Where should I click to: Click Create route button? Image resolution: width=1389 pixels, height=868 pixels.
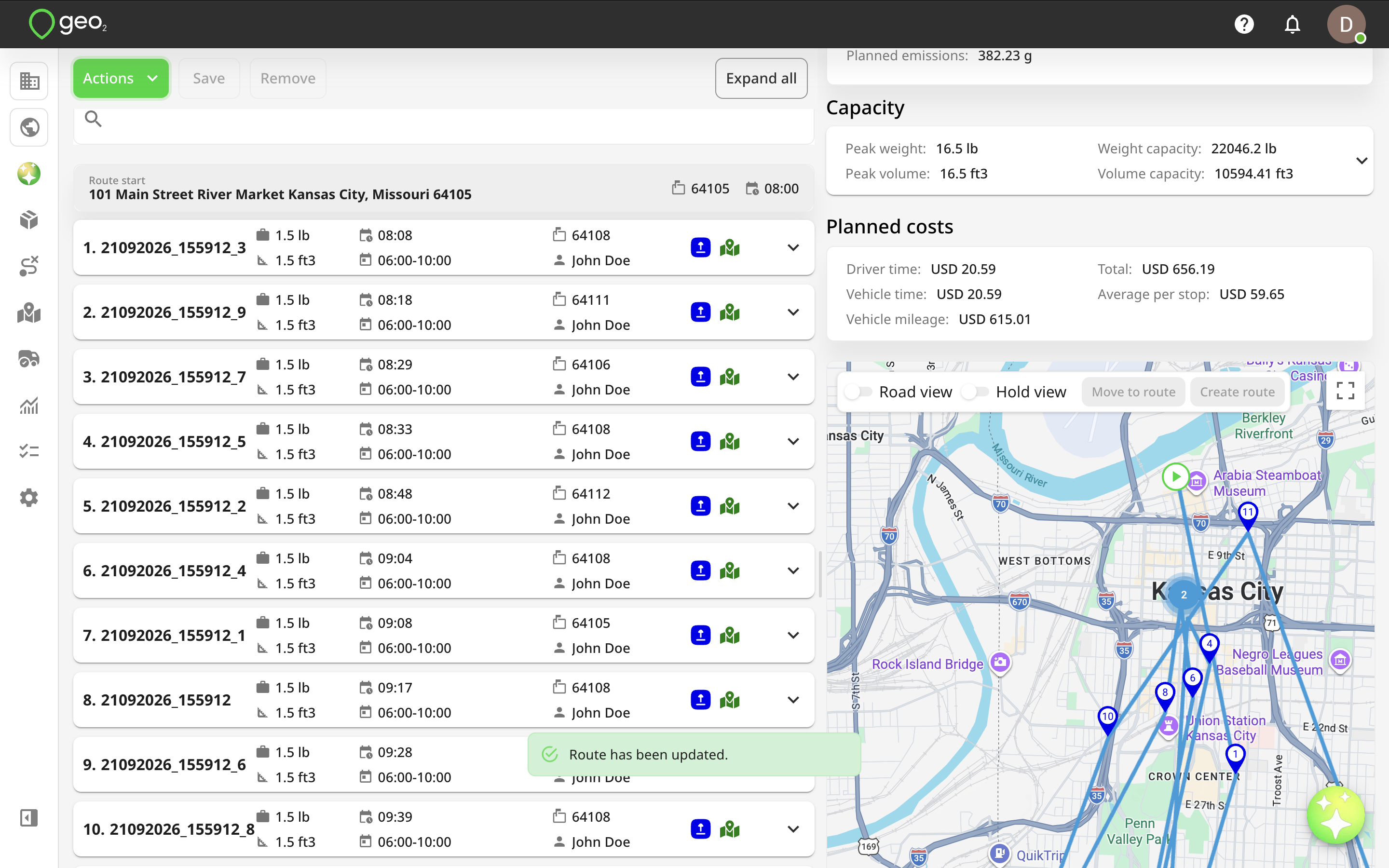(x=1237, y=392)
